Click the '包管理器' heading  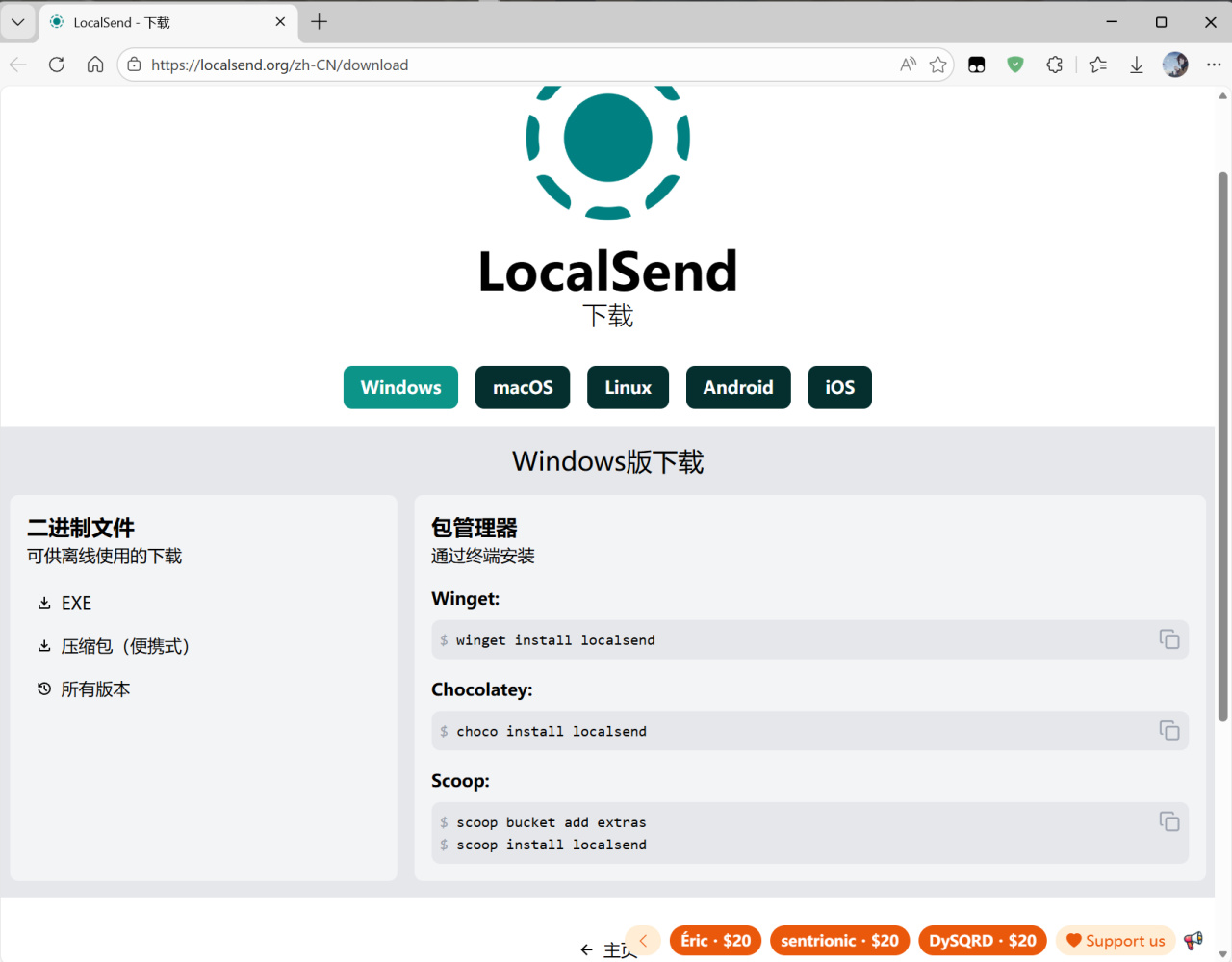pos(475,528)
